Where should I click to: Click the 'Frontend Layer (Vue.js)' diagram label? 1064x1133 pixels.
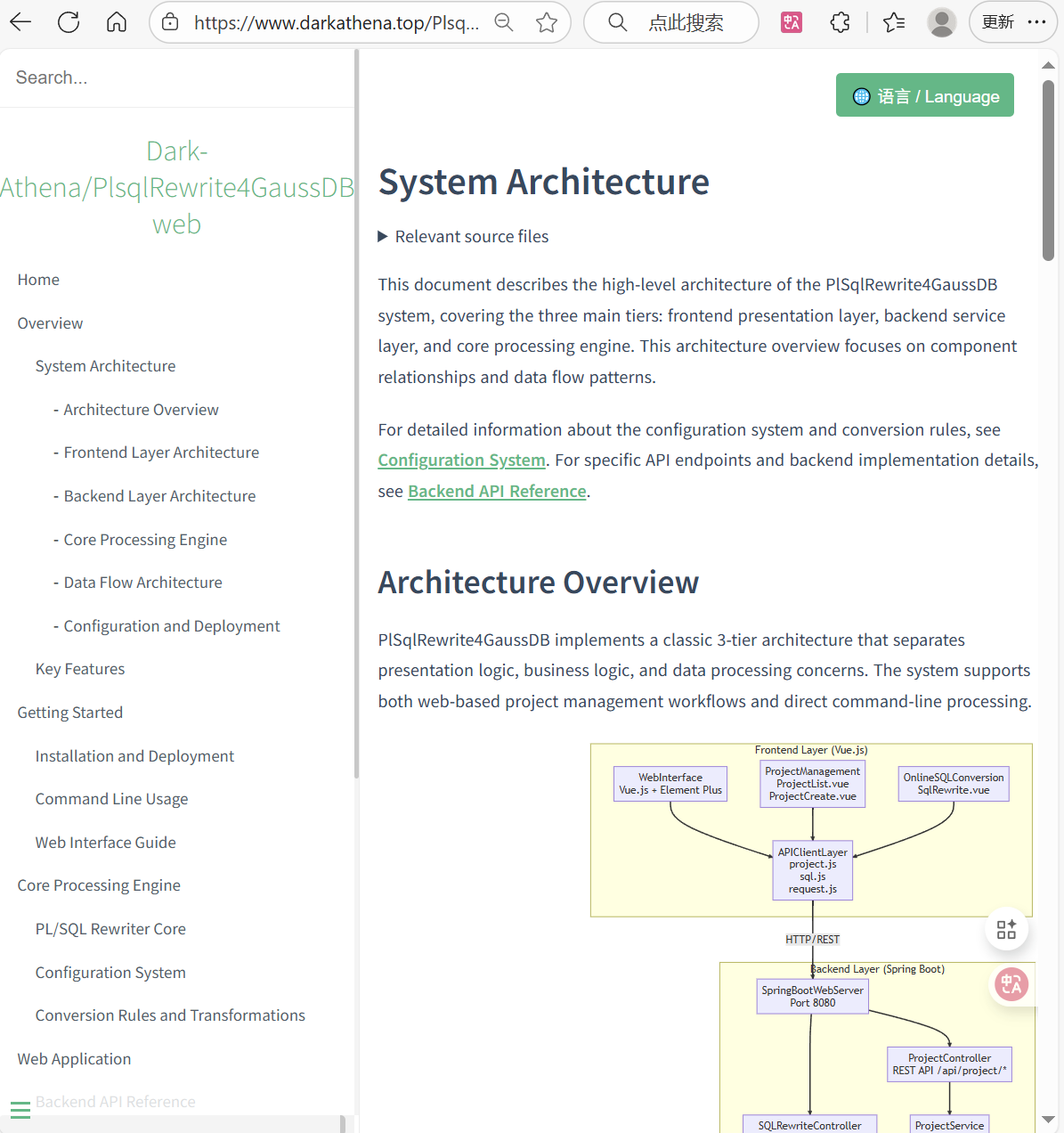[811, 750]
